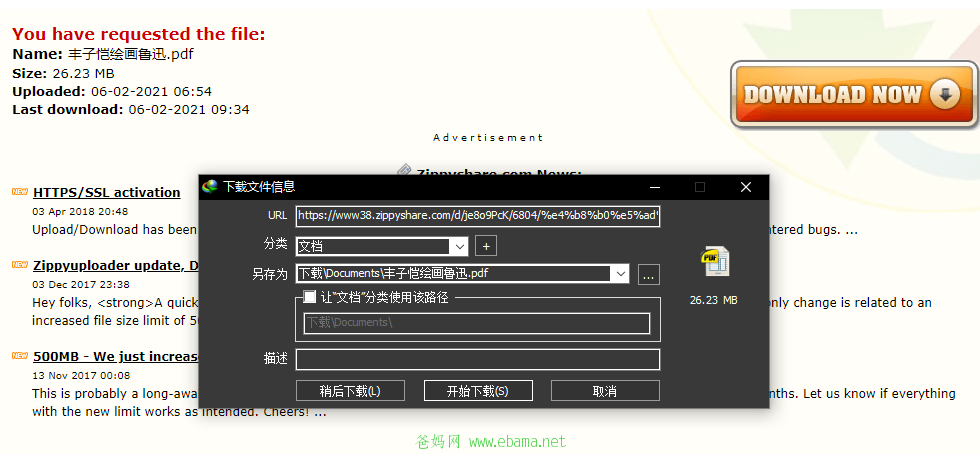Expand the 另存为 save path dropdown
The height and width of the screenshot is (454, 980).
[x=621, y=273]
